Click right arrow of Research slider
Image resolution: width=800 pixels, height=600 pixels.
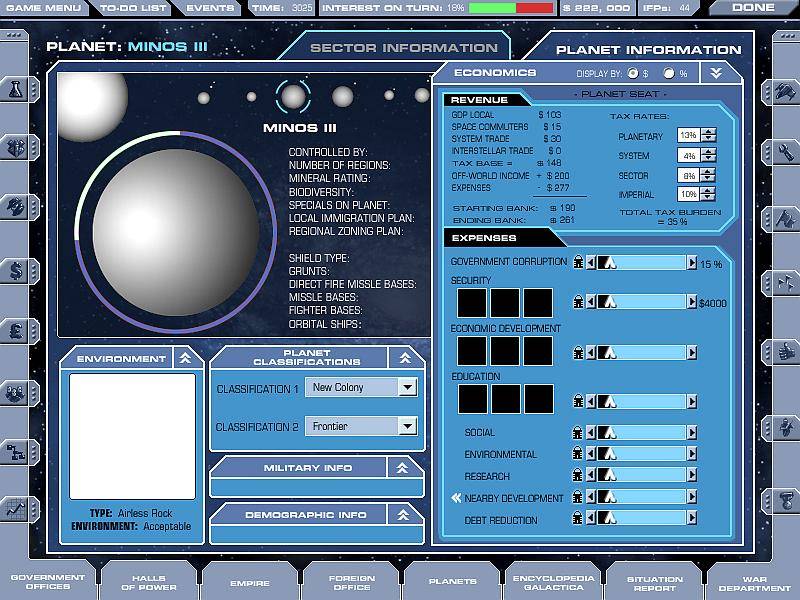[x=691, y=475]
